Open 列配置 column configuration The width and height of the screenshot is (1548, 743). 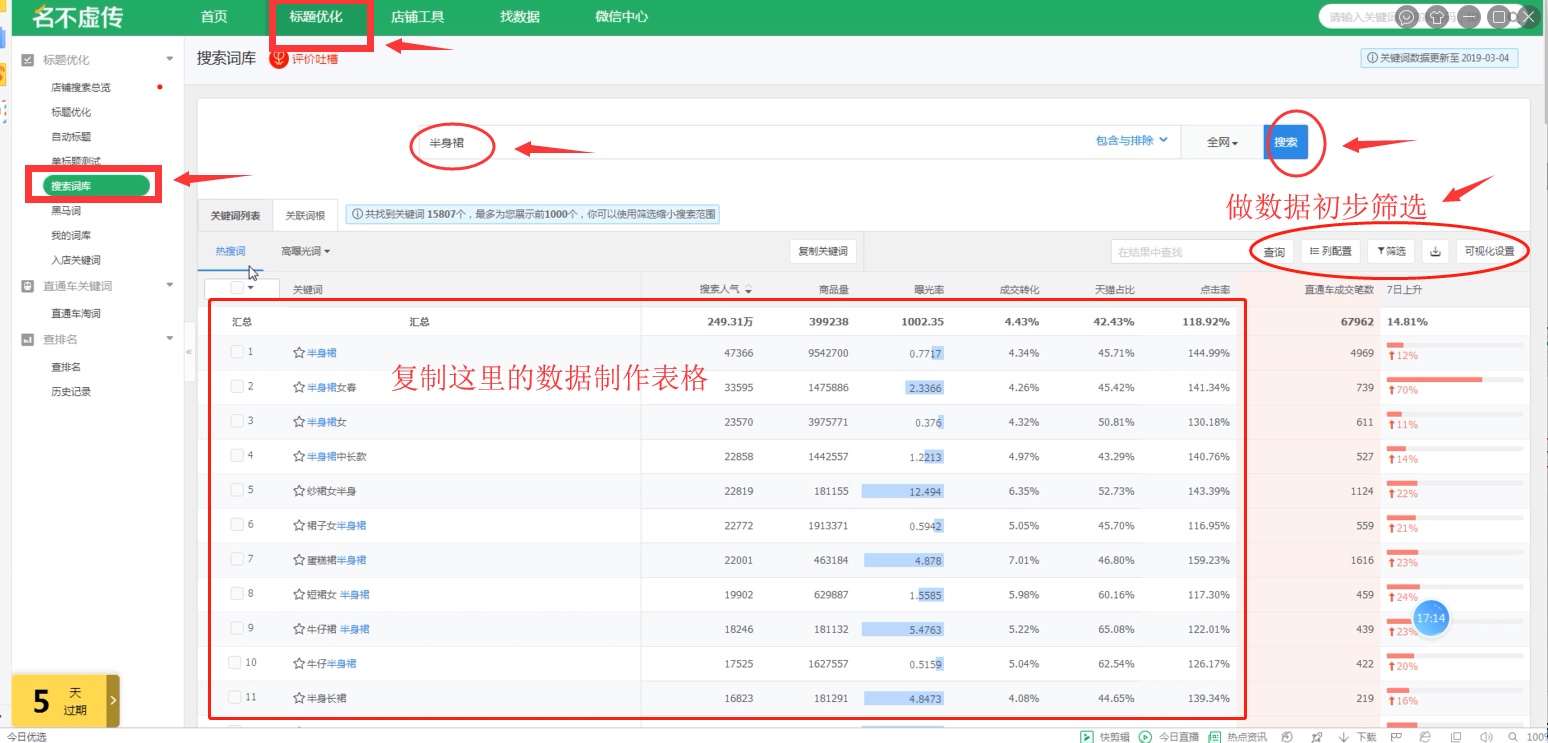click(x=1330, y=252)
